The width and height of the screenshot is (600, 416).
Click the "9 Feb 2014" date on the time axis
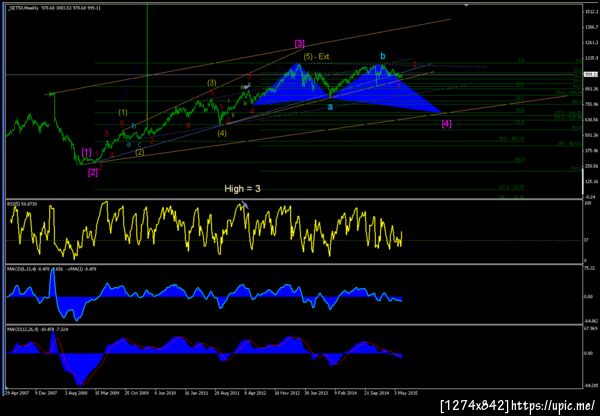(x=346, y=393)
